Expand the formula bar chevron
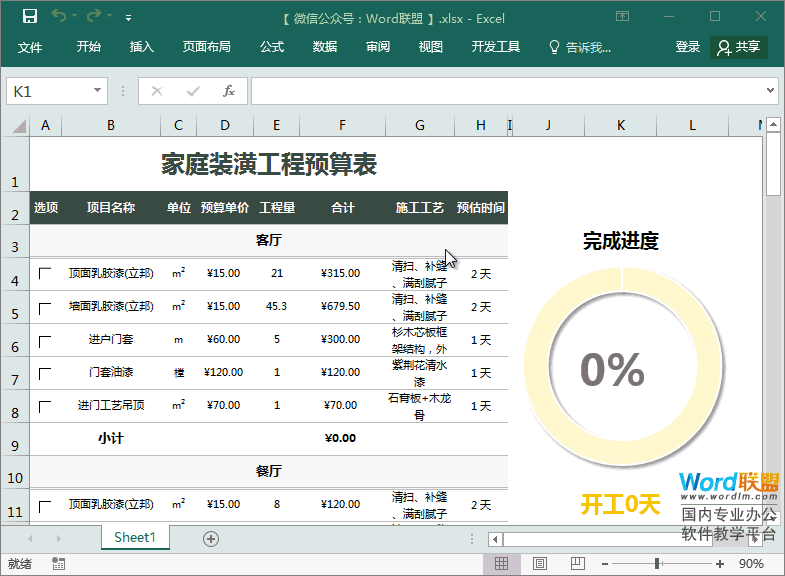The width and height of the screenshot is (785, 576). click(x=770, y=91)
